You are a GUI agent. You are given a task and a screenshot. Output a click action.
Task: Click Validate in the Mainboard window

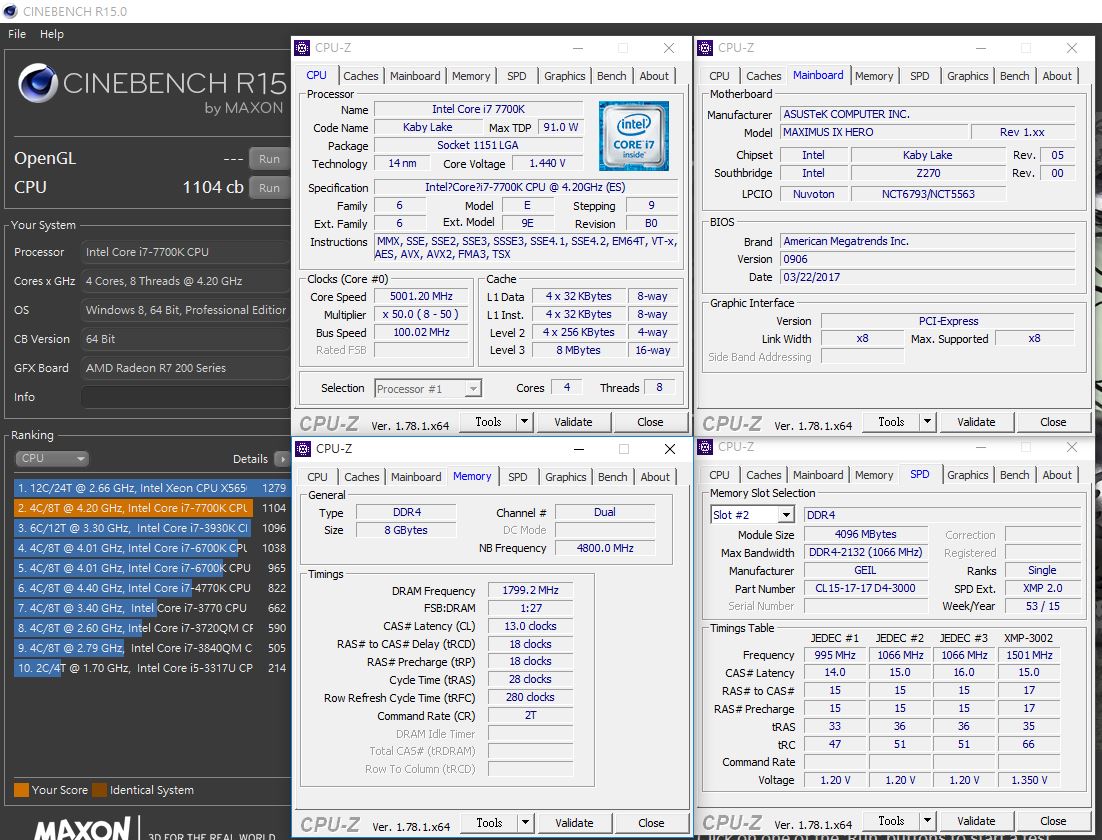[976, 422]
